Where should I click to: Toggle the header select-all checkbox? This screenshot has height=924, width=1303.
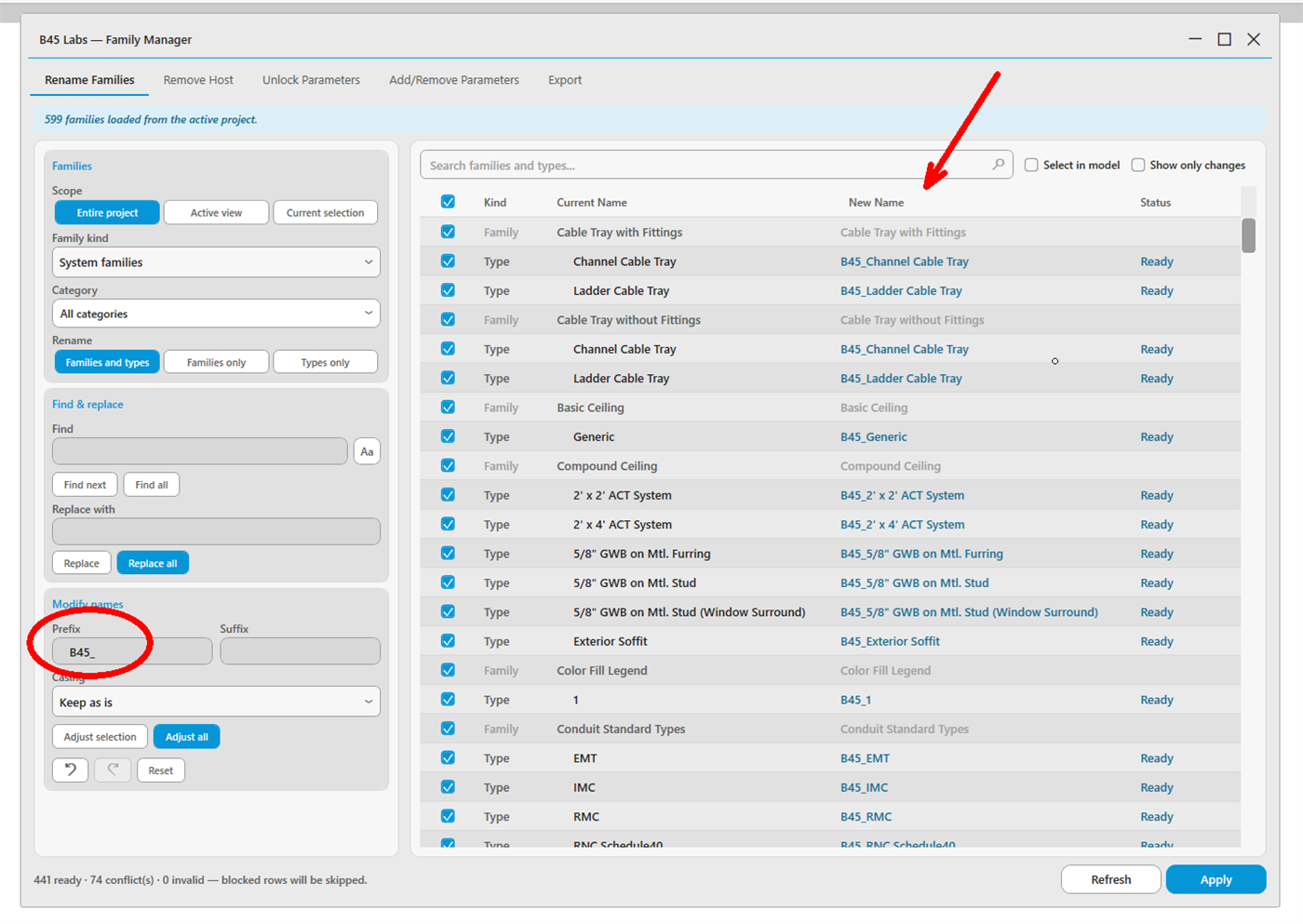(448, 202)
